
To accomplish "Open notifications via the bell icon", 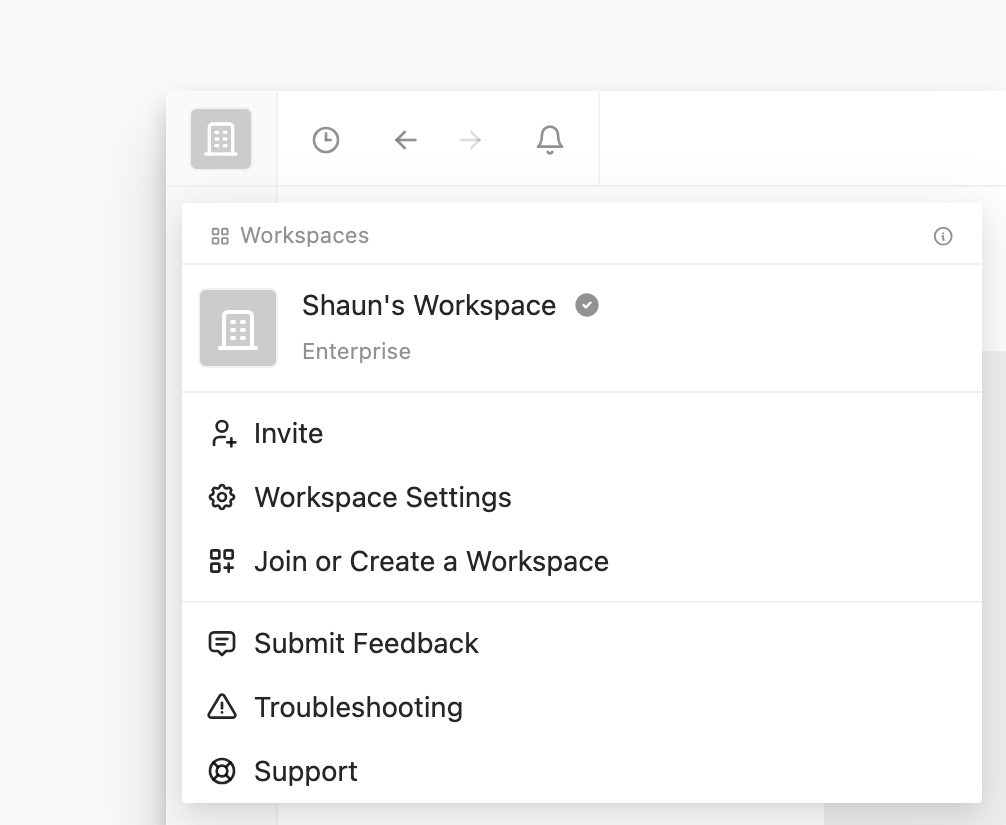I will [550, 140].
